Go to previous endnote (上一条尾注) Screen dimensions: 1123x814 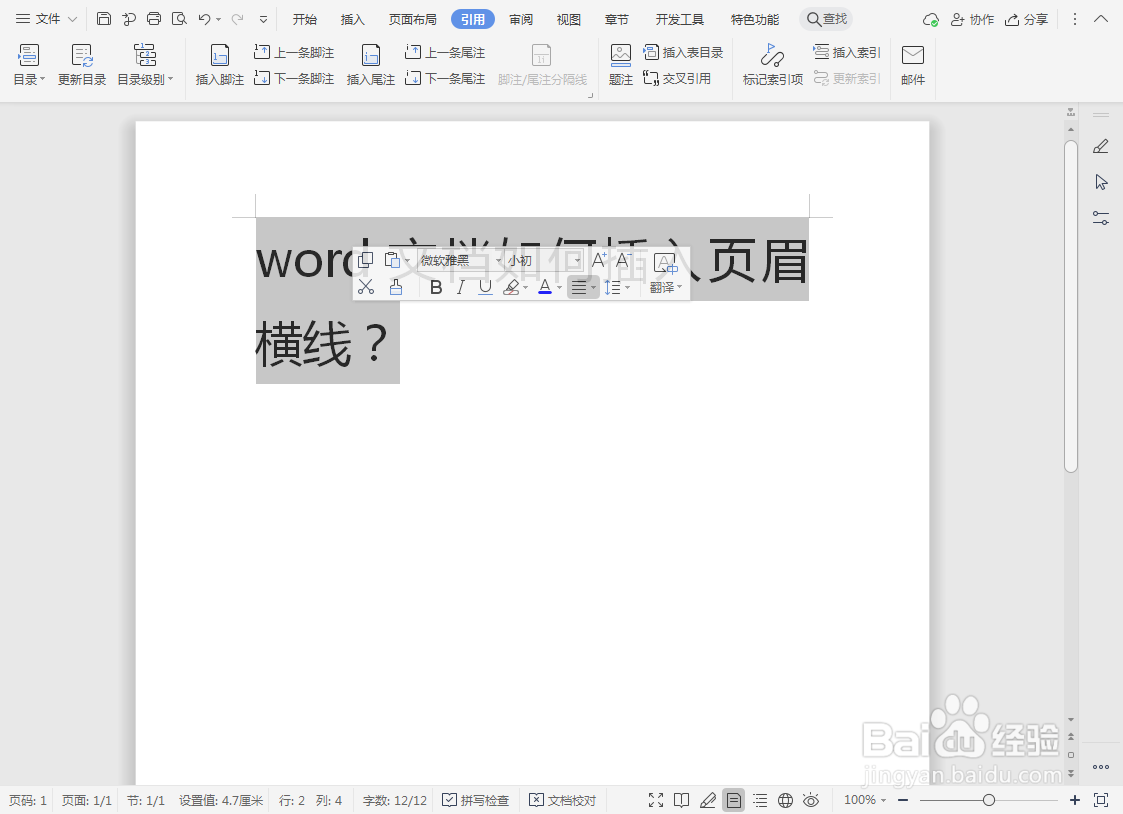coord(445,52)
